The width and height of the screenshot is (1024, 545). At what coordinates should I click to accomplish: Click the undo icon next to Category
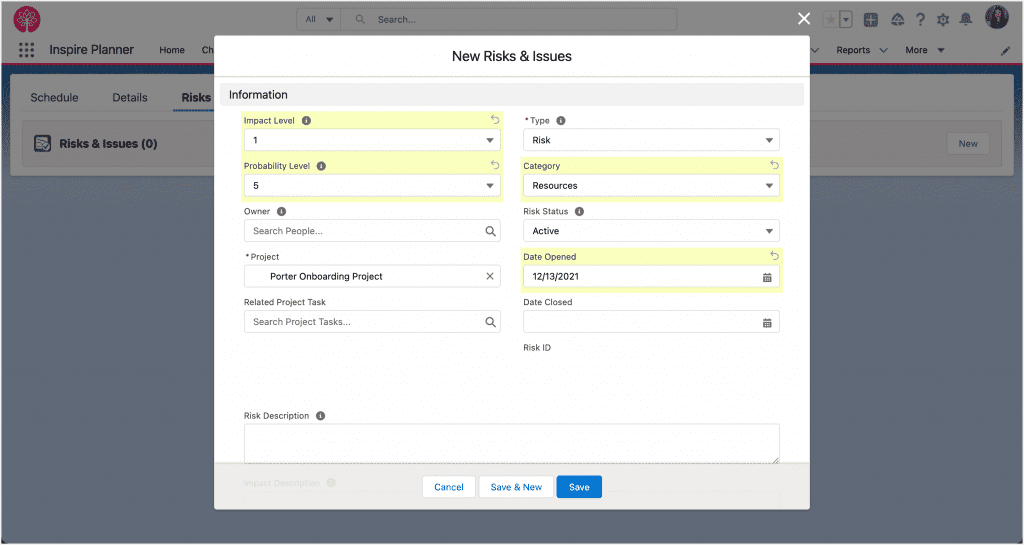773,165
